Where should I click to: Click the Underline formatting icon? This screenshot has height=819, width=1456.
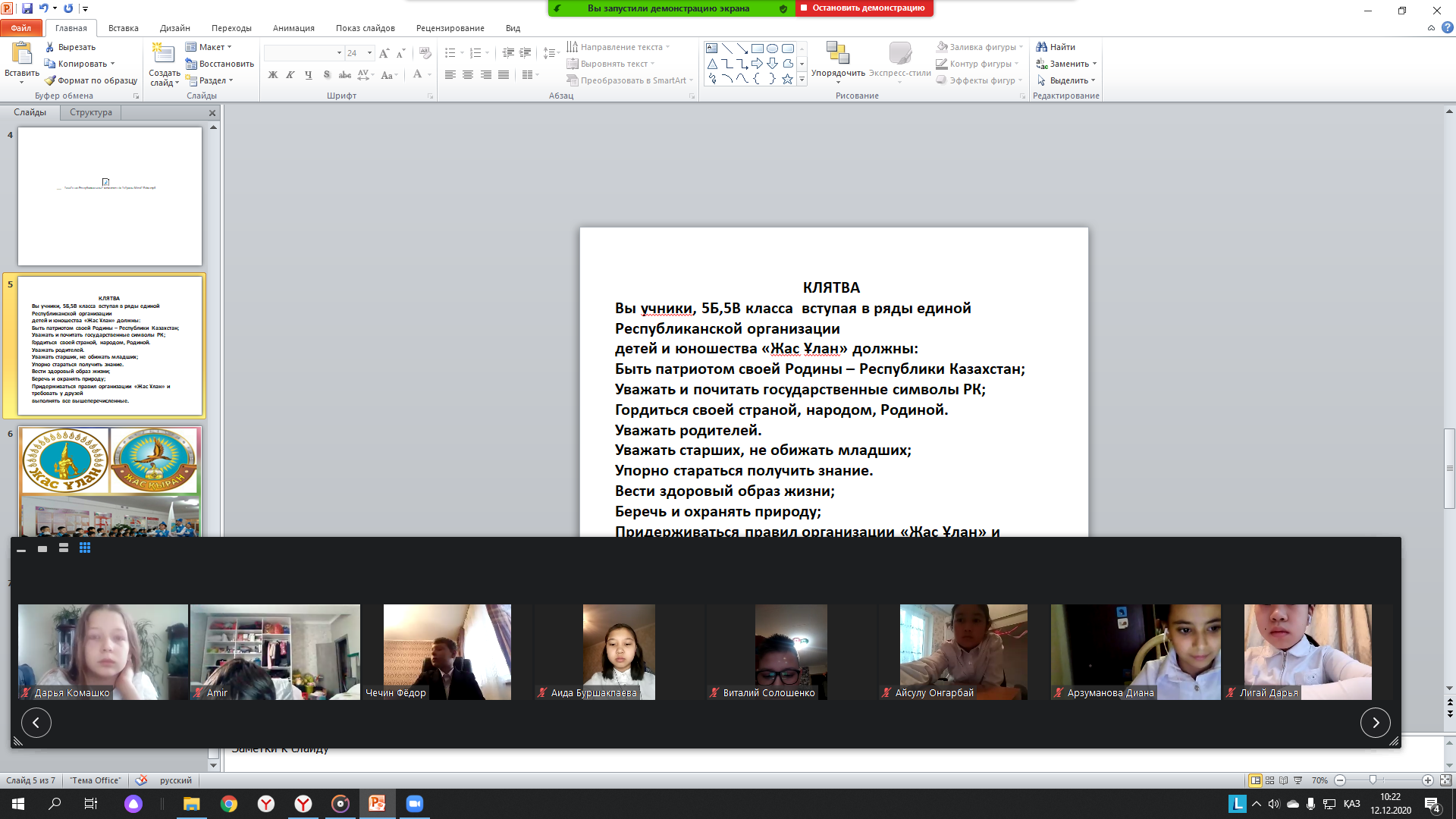[308, 75]
